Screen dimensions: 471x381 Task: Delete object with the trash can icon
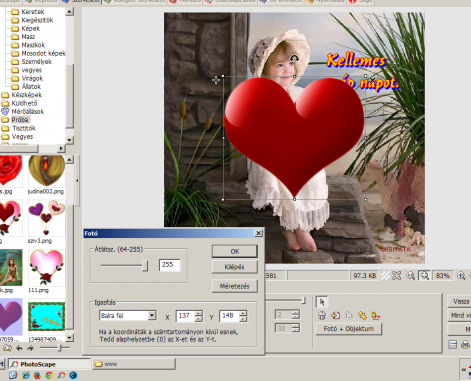322,315
